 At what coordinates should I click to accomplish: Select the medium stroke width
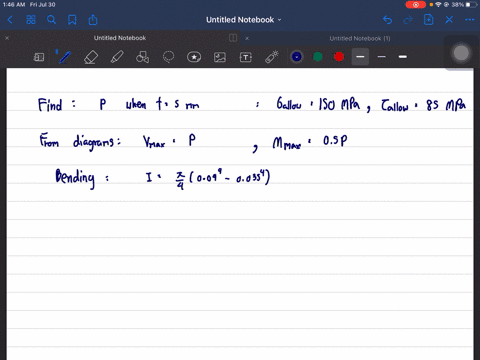(x=403, y=57)
